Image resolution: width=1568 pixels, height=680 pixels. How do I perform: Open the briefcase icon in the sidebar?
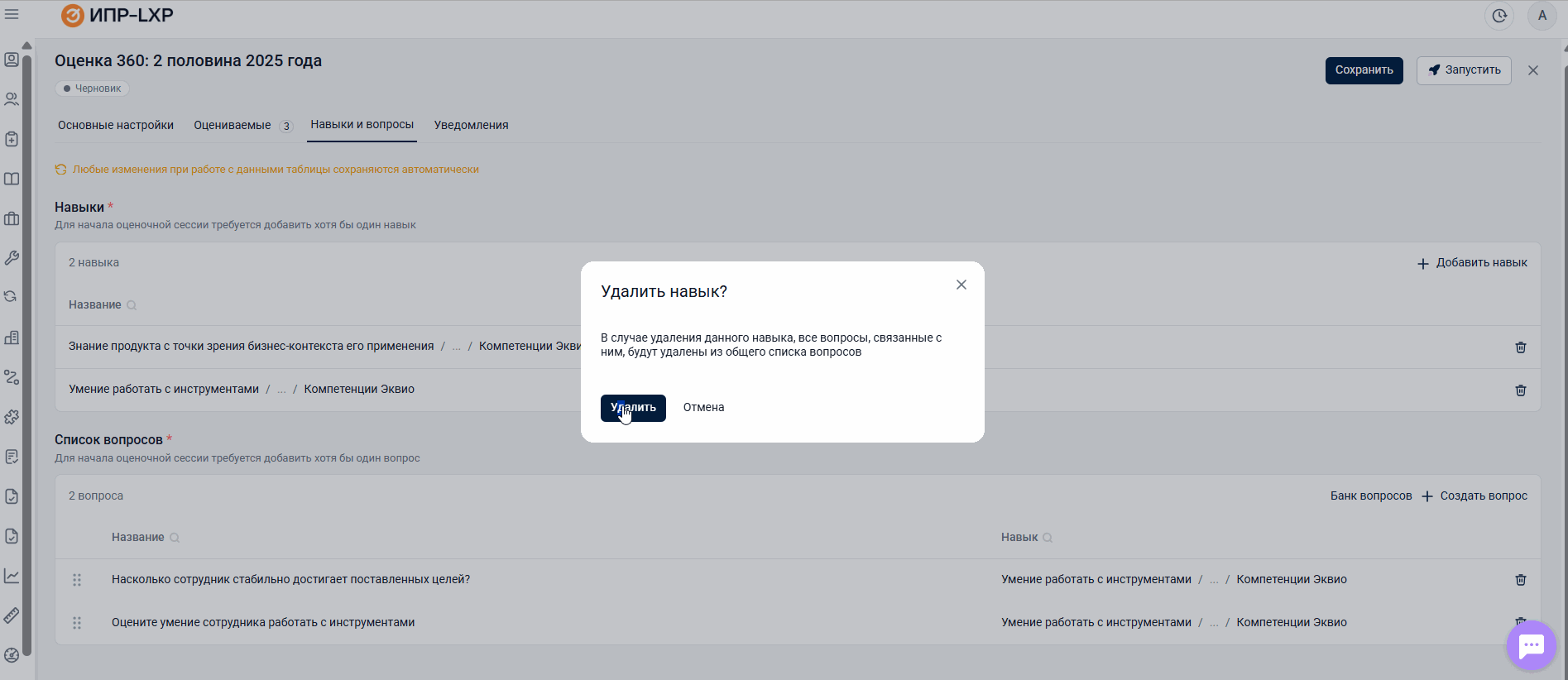[x=12, y=218]
